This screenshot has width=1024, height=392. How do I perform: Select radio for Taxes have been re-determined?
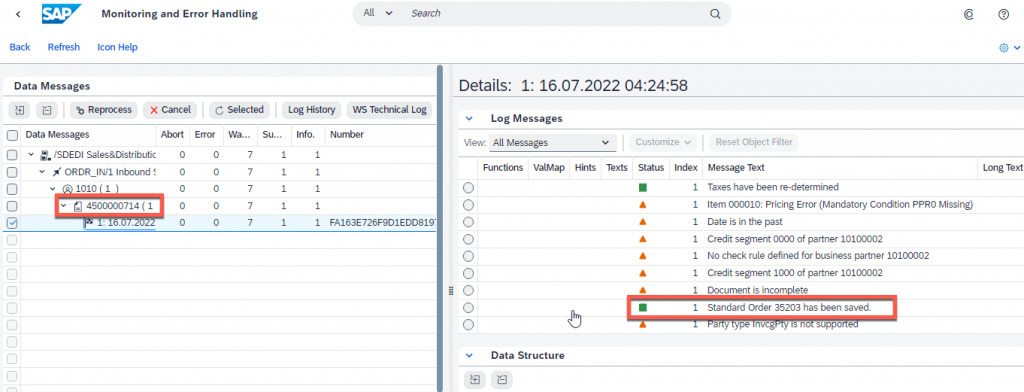pos(468,188)
